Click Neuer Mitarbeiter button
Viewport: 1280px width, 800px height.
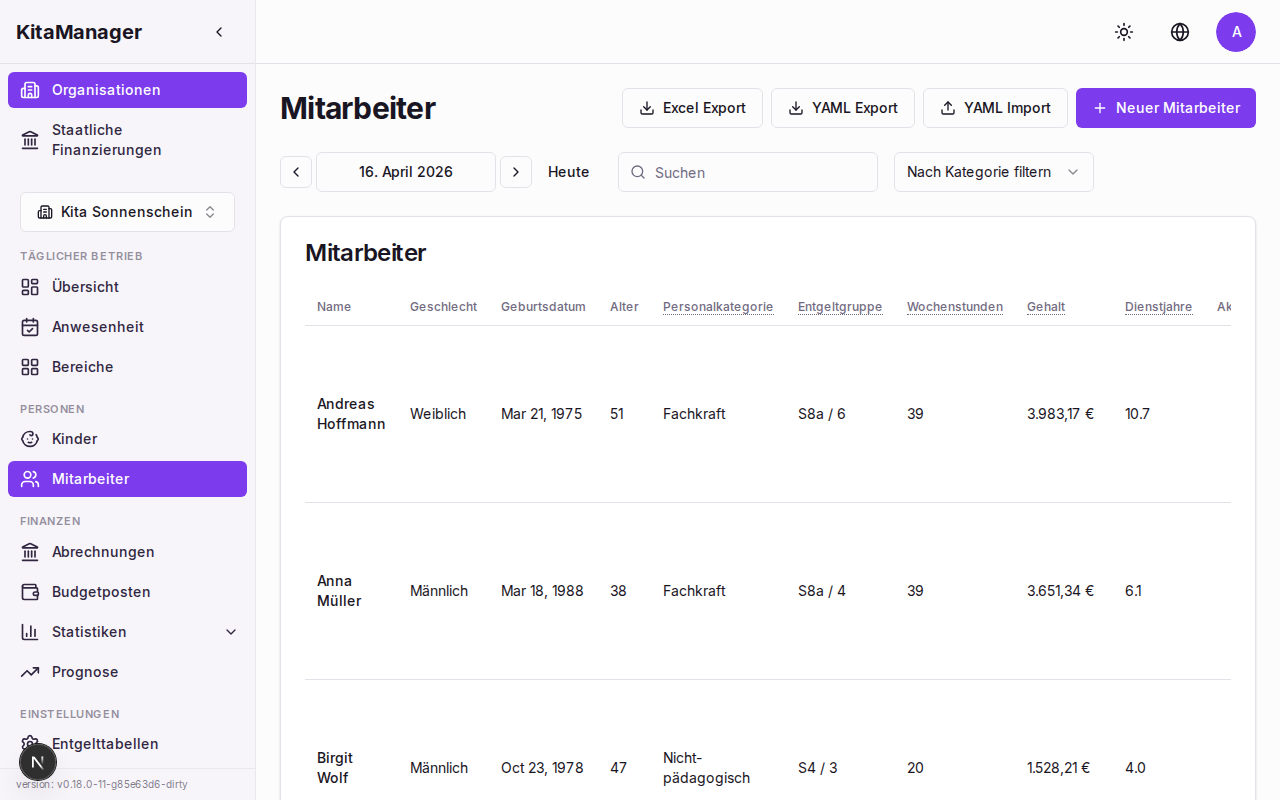[x=1165, y=108]
